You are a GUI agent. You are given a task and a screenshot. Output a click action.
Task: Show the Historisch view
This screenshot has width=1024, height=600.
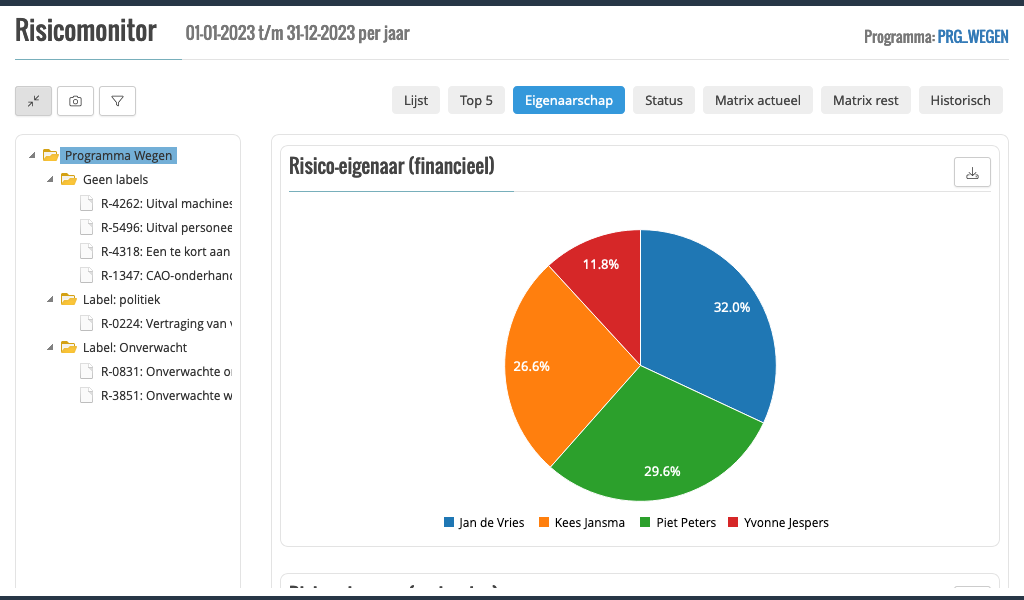tap(960, 100)
